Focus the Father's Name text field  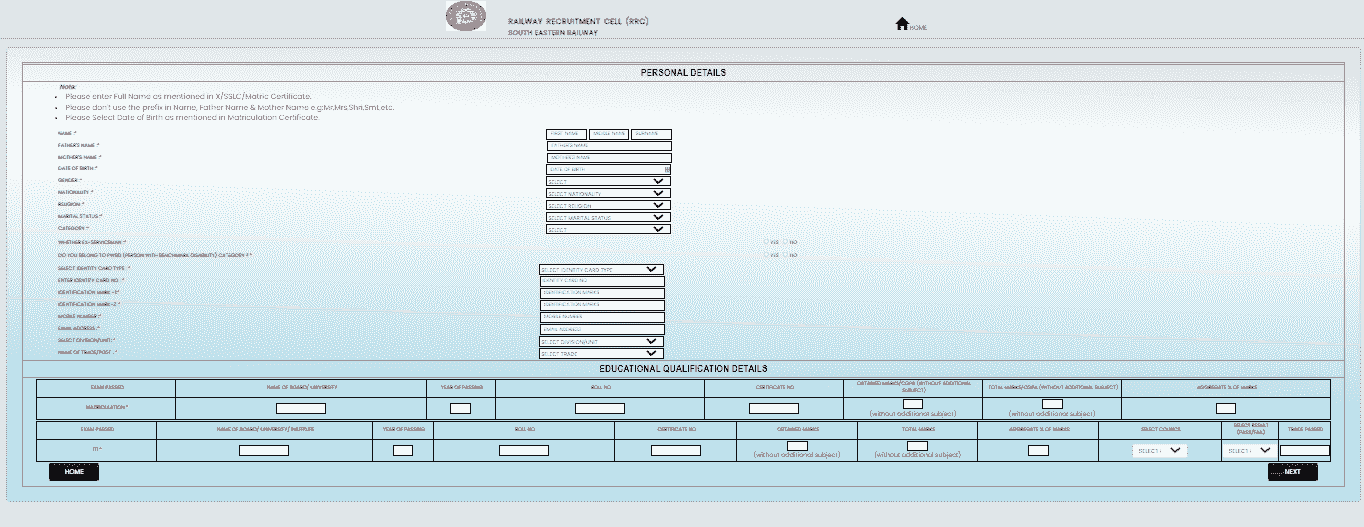609,146
